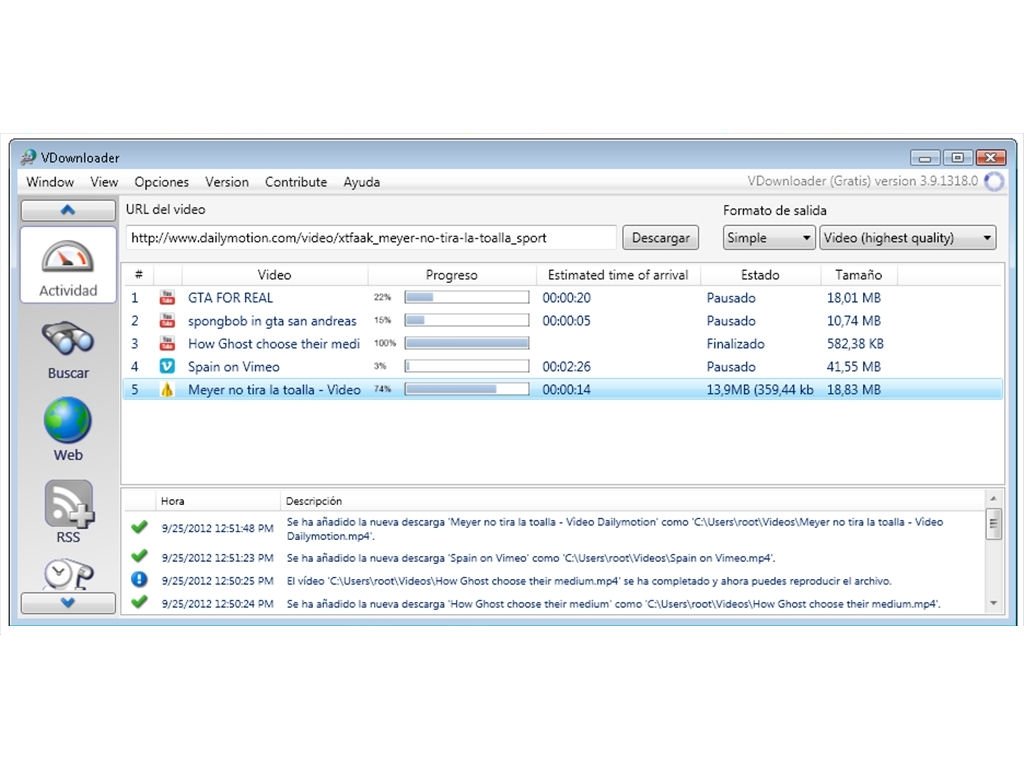Click the 41,55 MB size cell

854,366
